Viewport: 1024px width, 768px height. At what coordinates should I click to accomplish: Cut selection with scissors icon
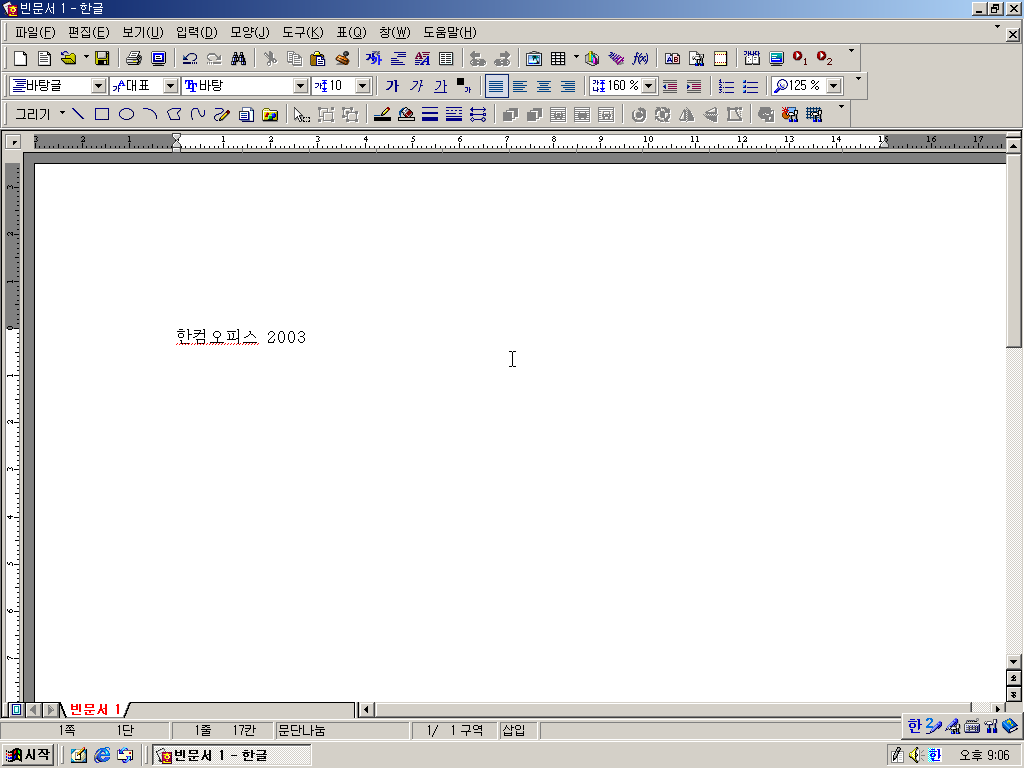(x=270, y=59)
